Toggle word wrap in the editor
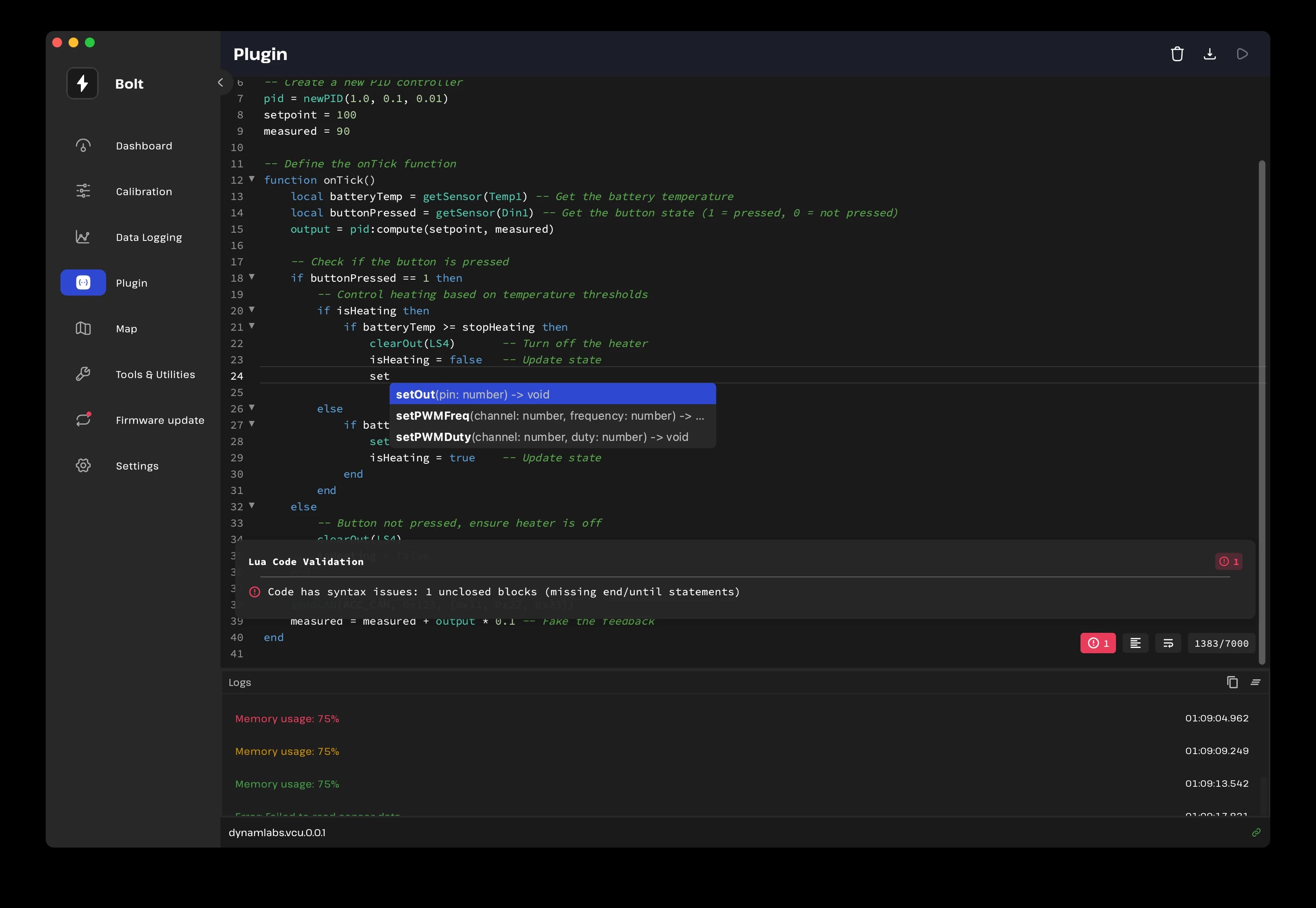This screenshot has width=1316, height=908. click(x=1168, y=643)
